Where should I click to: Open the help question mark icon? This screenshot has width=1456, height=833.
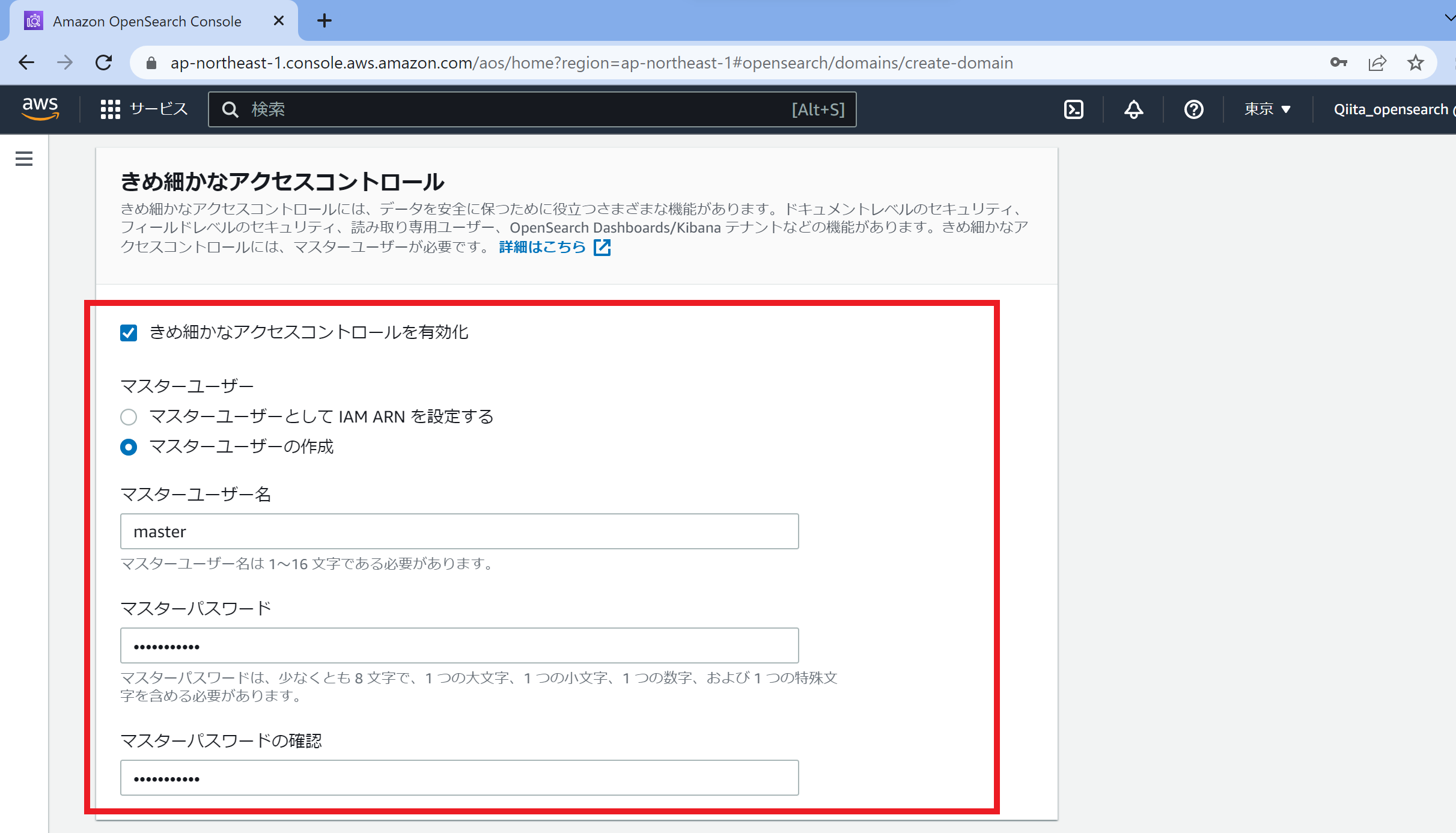1193,109
